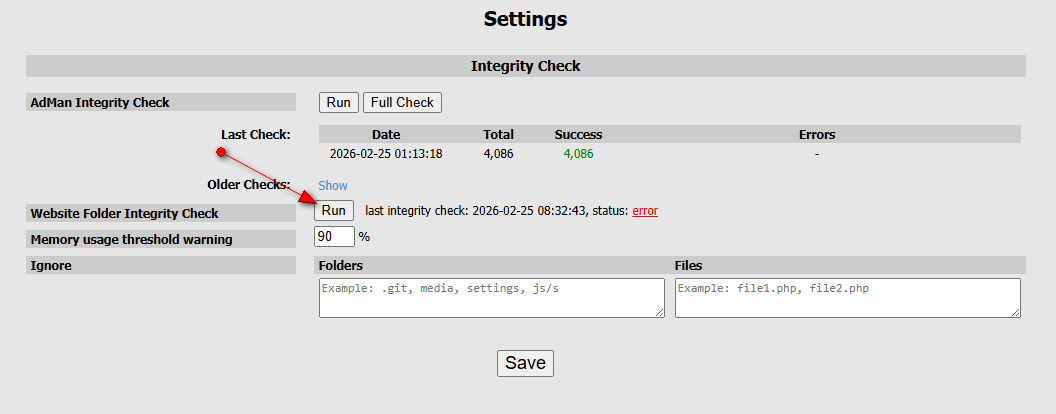
Task: Click the Total column header
Action: (x=498, y=134)
